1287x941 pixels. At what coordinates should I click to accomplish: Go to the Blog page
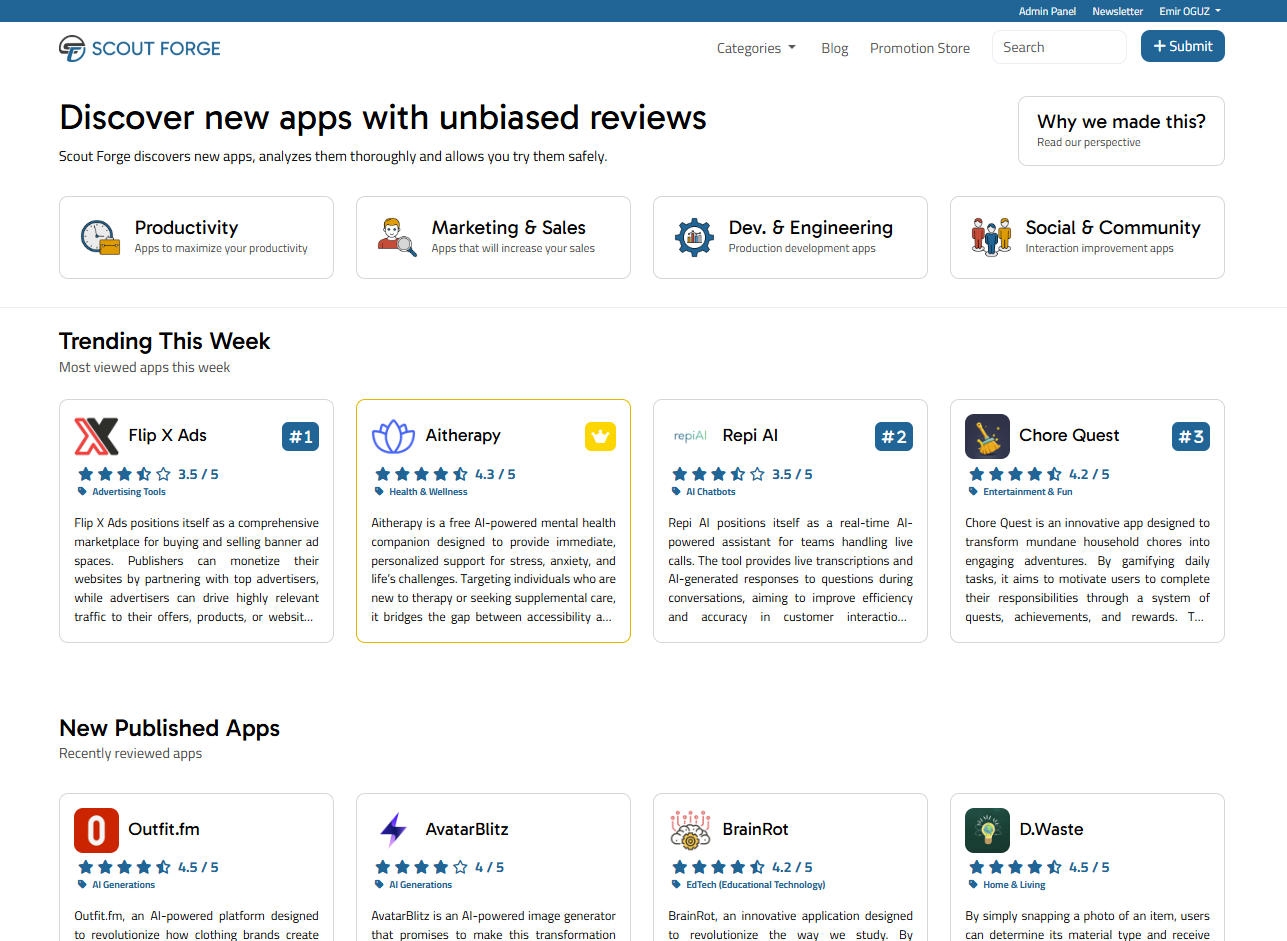pos(834,48)
